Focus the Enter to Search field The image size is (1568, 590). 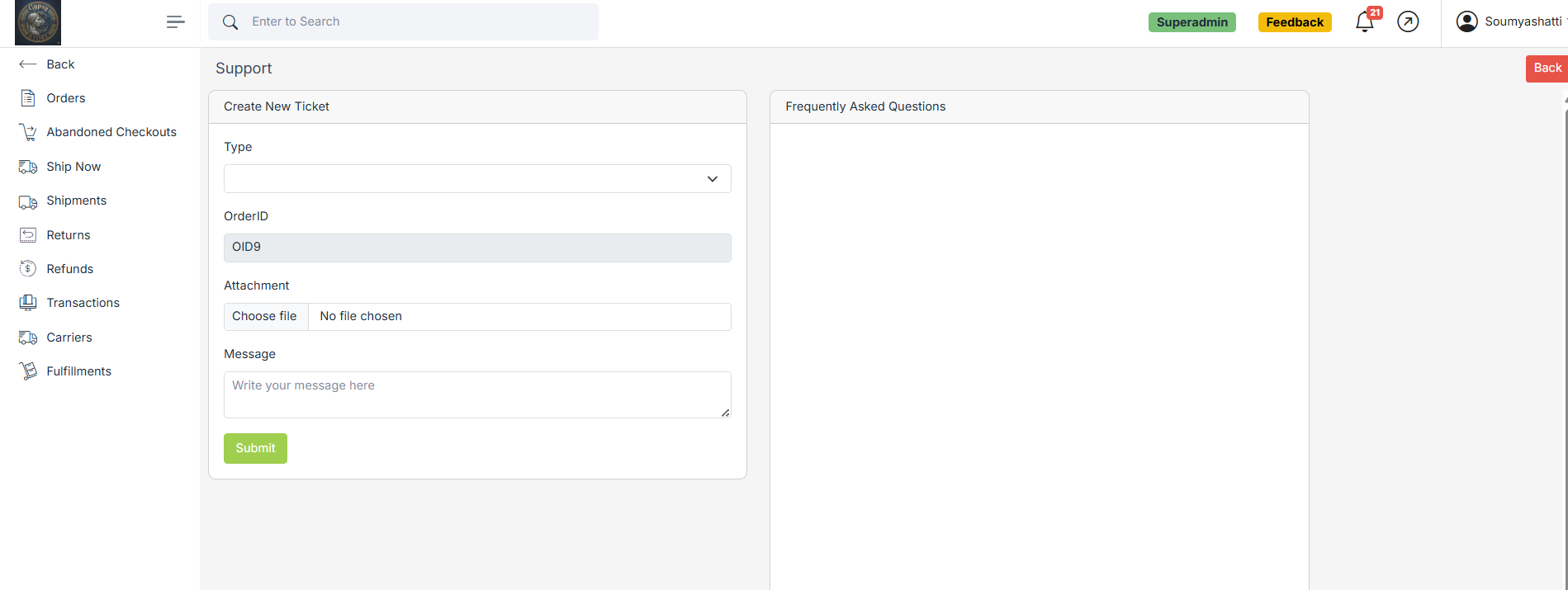pos(413,22)
